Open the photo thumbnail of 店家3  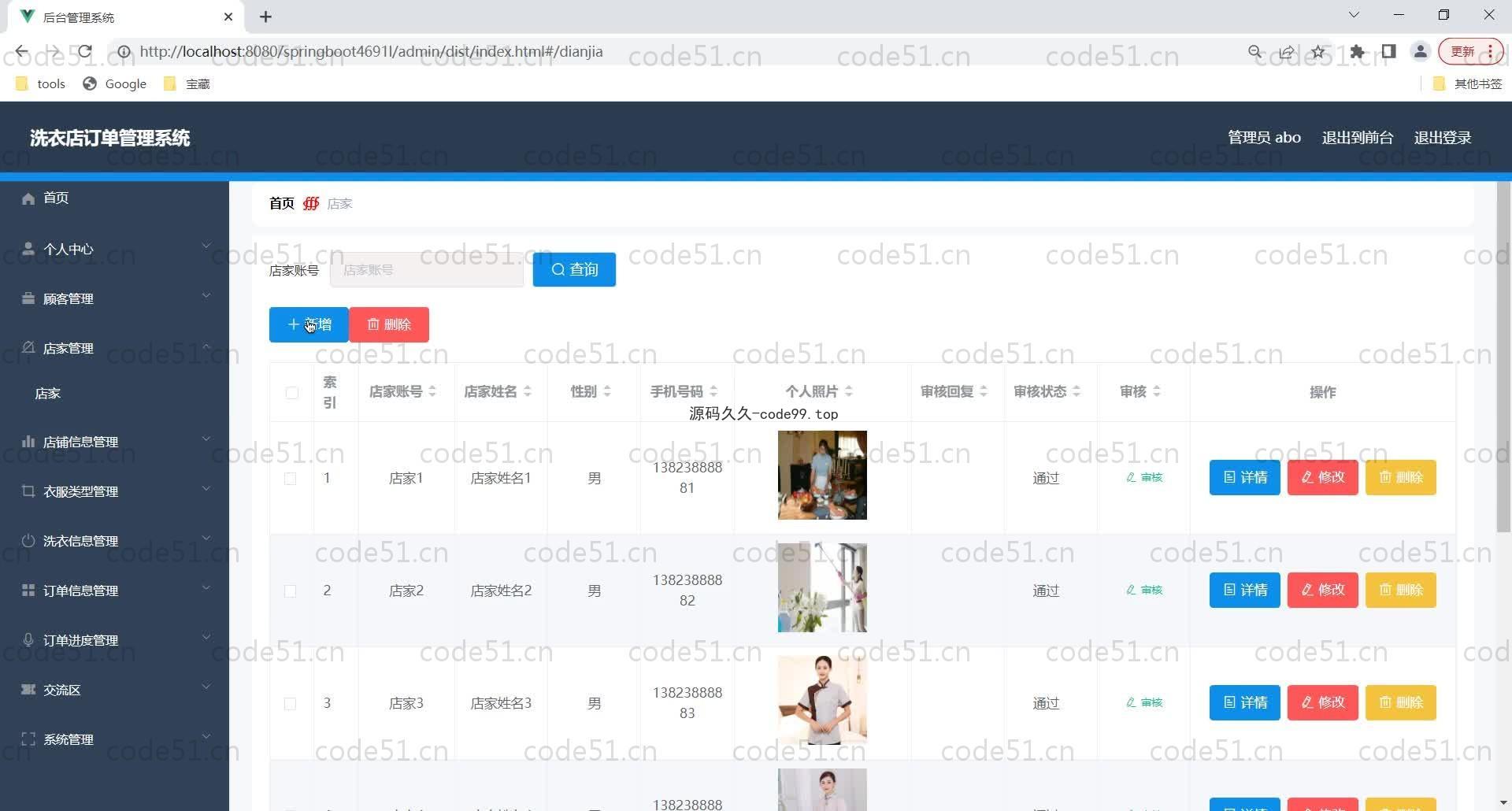(x=822, y=700)
